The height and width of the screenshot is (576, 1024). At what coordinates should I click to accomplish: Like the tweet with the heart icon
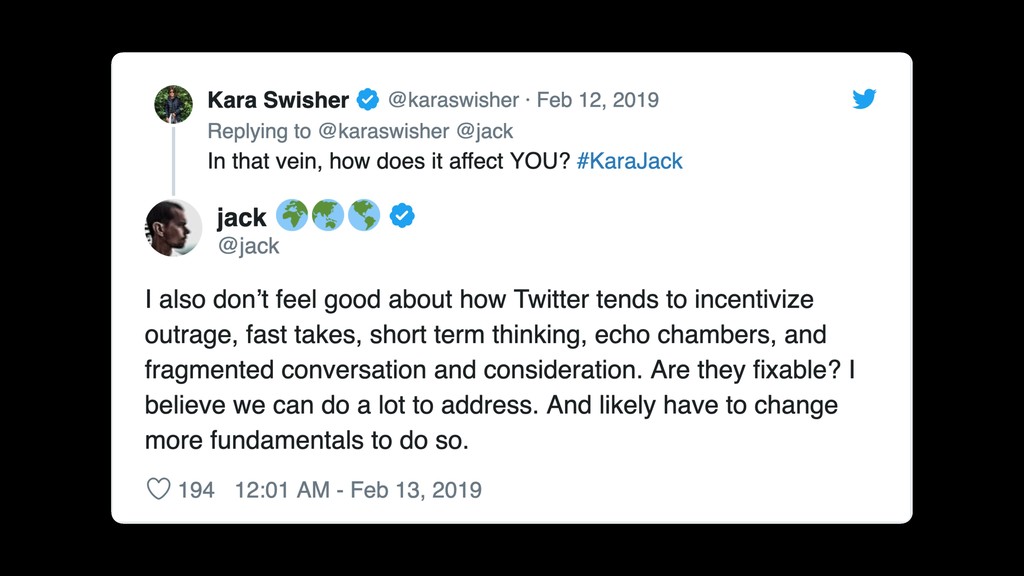(x=158, y=488)
